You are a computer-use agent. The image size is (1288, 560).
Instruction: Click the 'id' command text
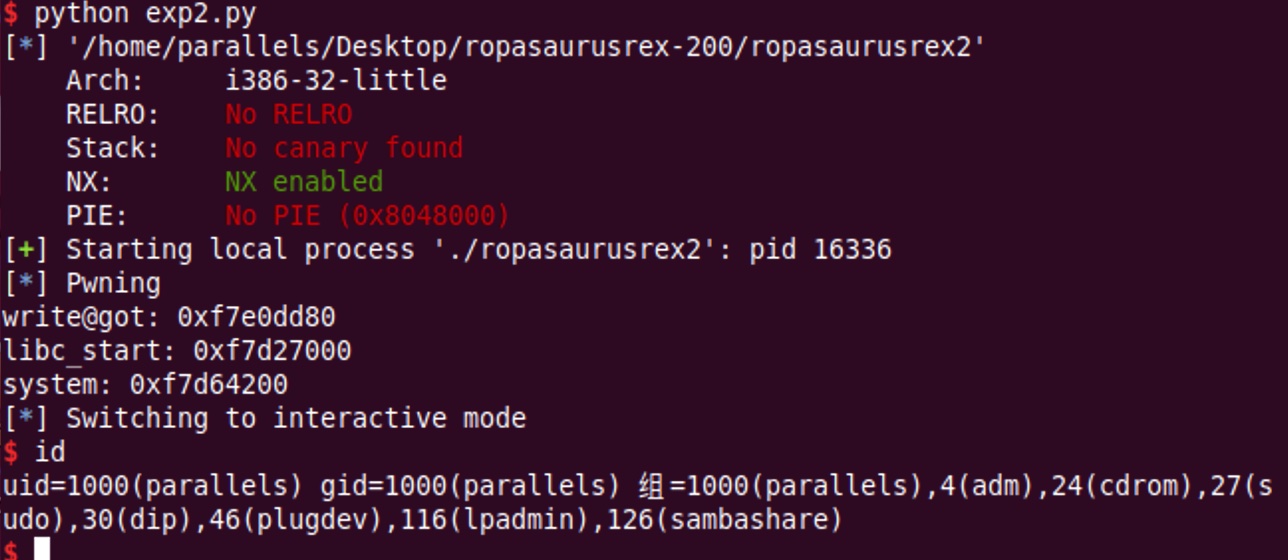pyautogui.click(x=50, y=451)
